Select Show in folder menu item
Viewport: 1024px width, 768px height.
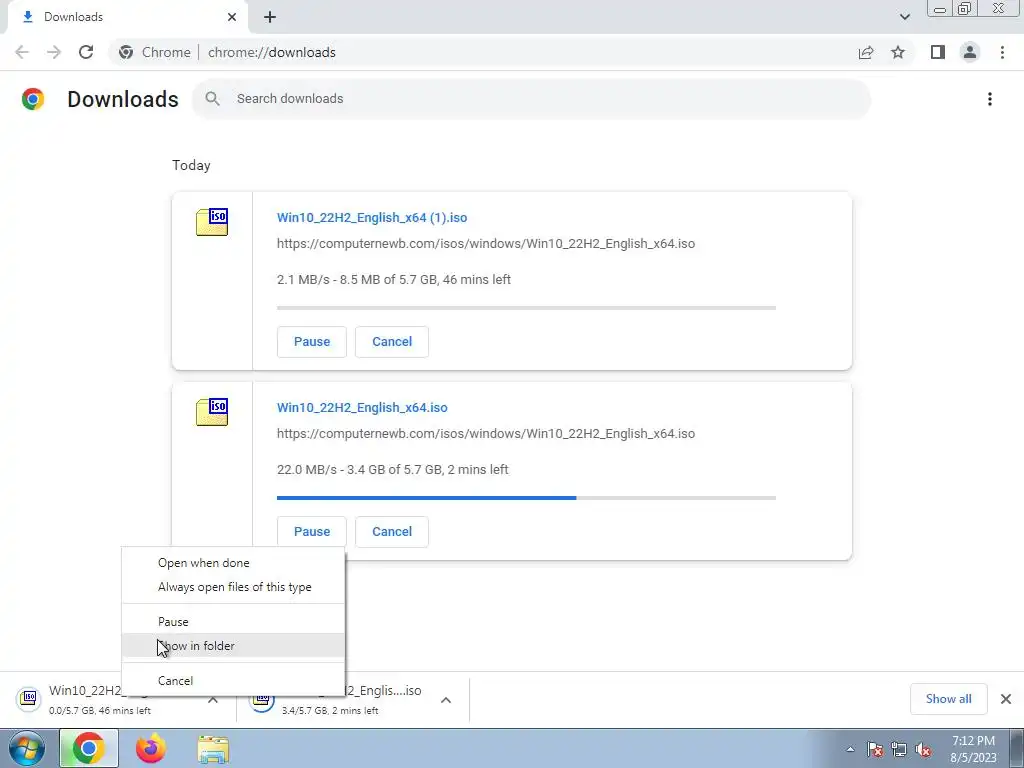233,646
